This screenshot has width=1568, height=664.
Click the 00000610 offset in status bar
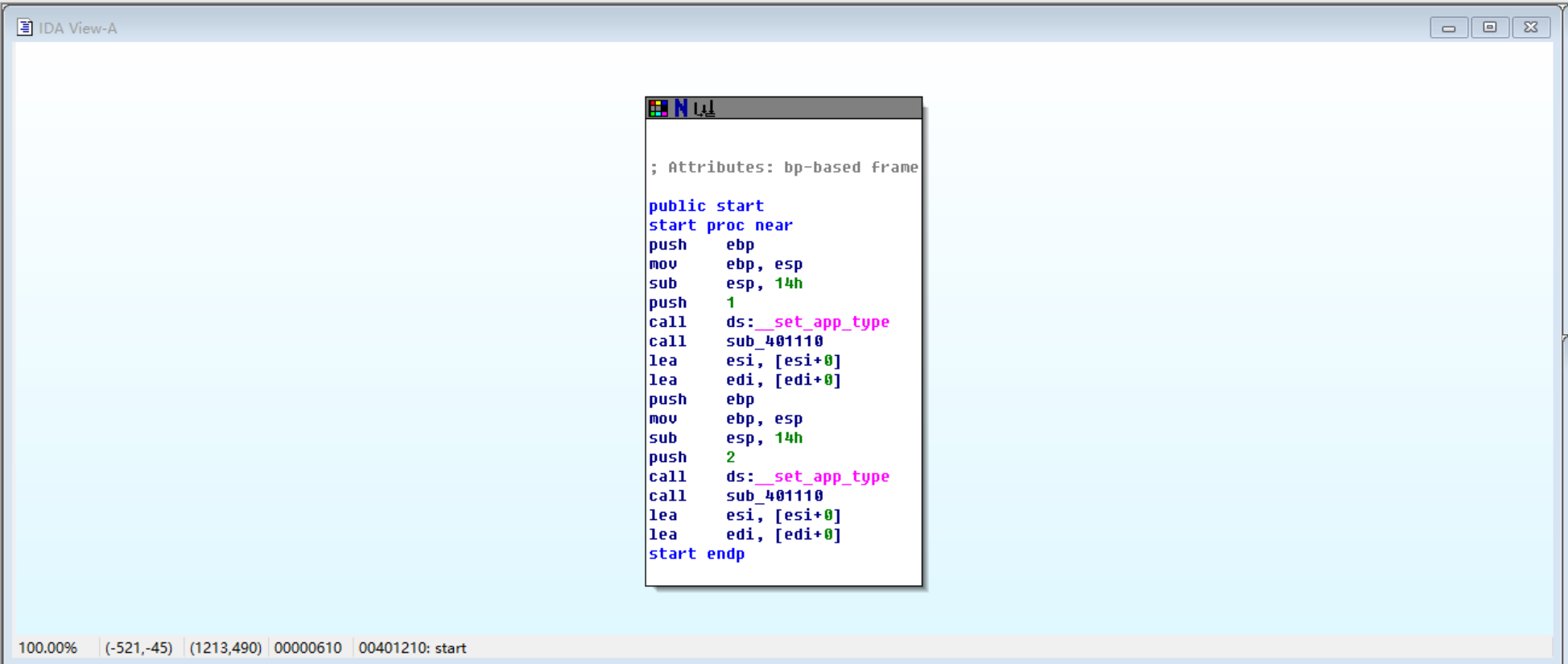[307, 648]
